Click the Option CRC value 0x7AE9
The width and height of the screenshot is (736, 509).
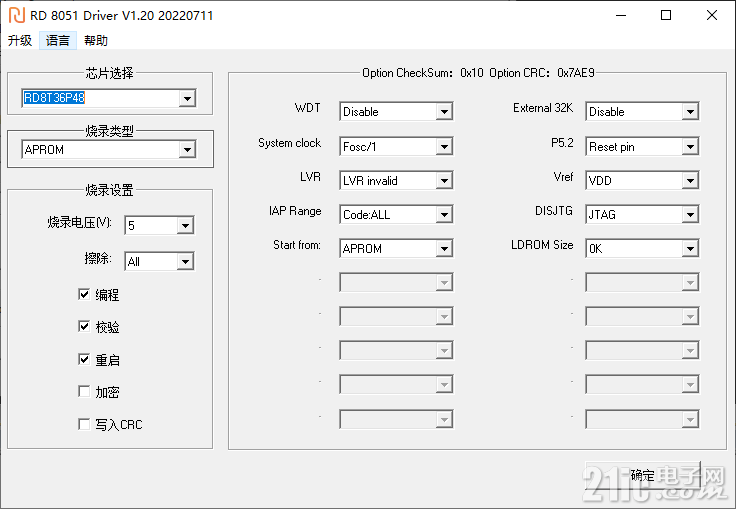tap(576, 73)
